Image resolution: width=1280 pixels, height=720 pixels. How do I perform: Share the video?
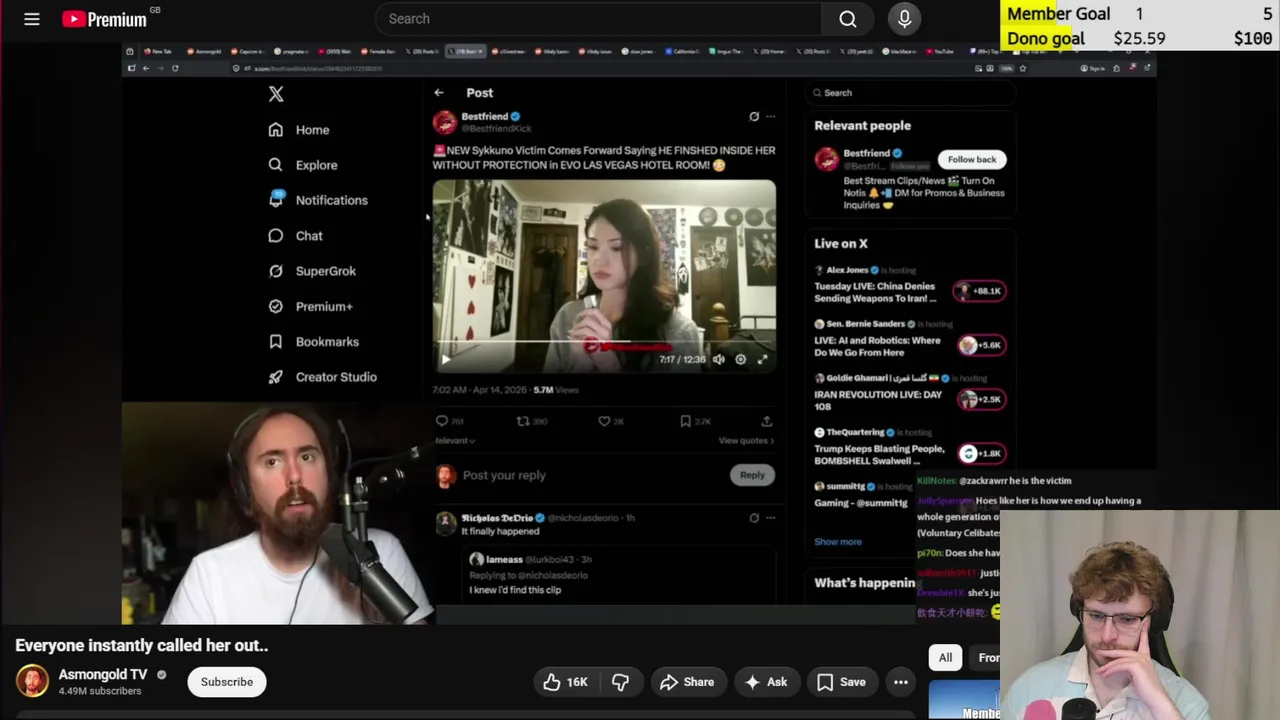(x=687, y=682)
